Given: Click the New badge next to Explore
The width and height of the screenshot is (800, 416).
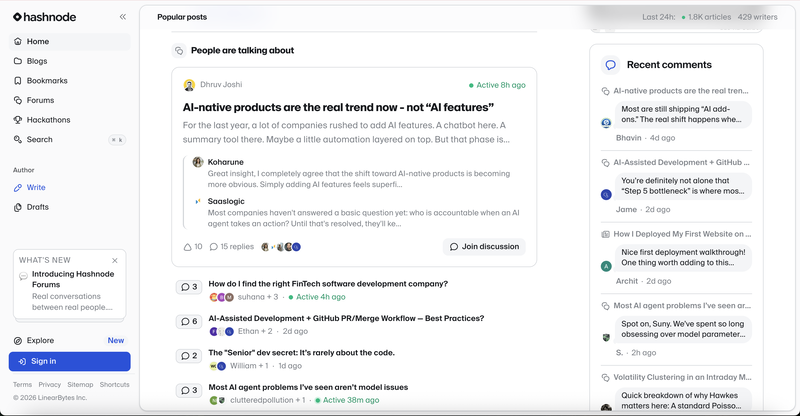Looking at the screenshot, I should [x=116, y=340].
